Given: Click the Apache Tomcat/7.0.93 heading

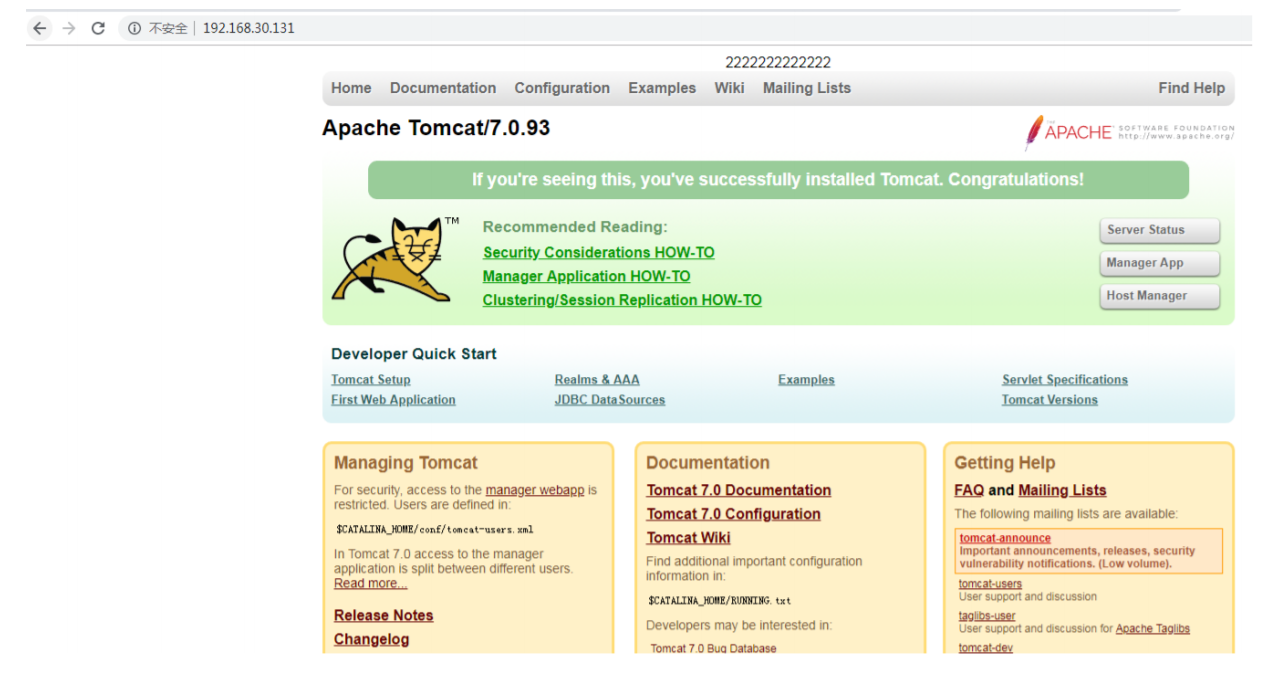Looking at the screenshot, I should click(436, 128).
